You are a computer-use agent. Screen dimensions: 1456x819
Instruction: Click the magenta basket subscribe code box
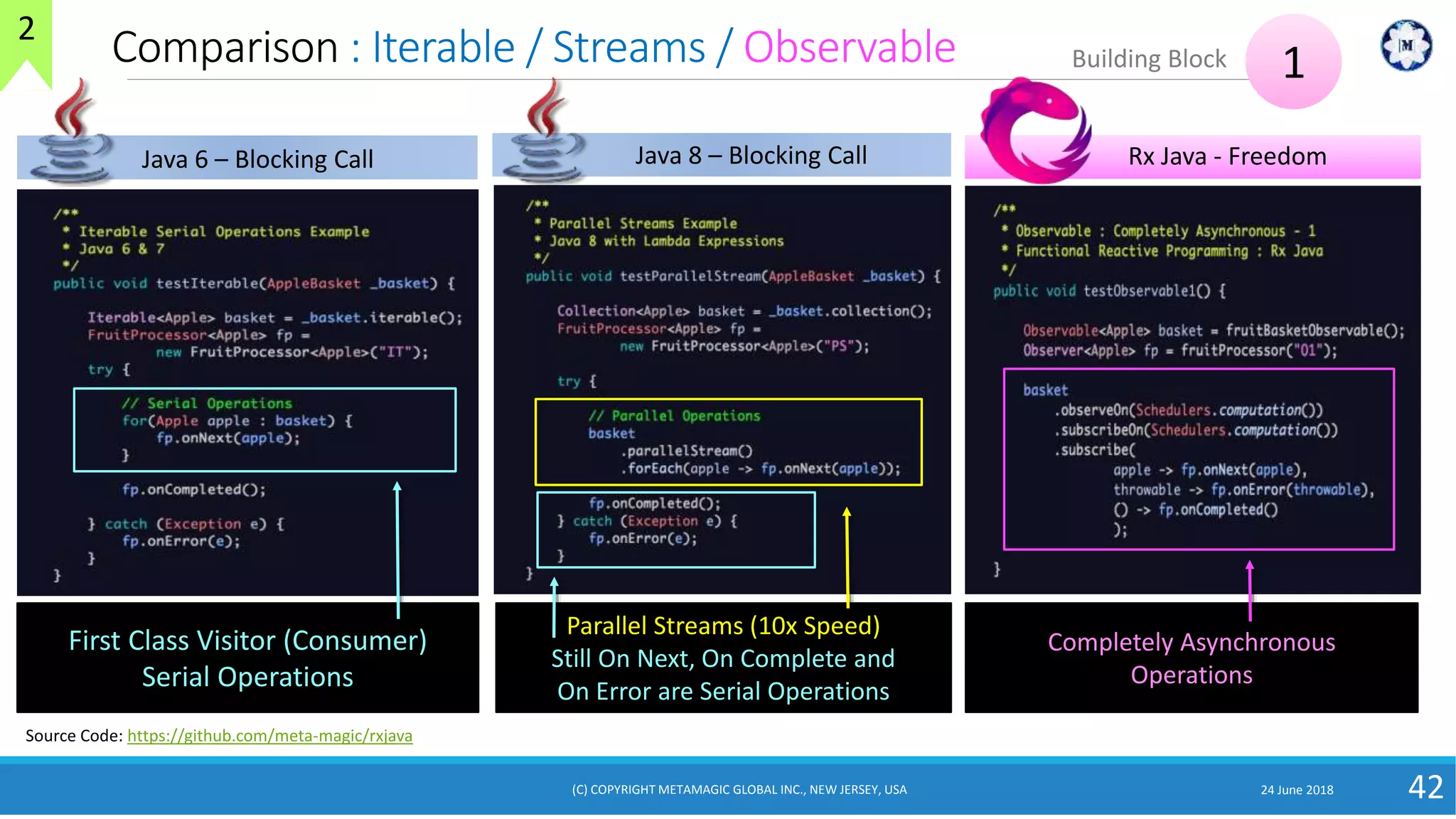(x=1198, y=459)
